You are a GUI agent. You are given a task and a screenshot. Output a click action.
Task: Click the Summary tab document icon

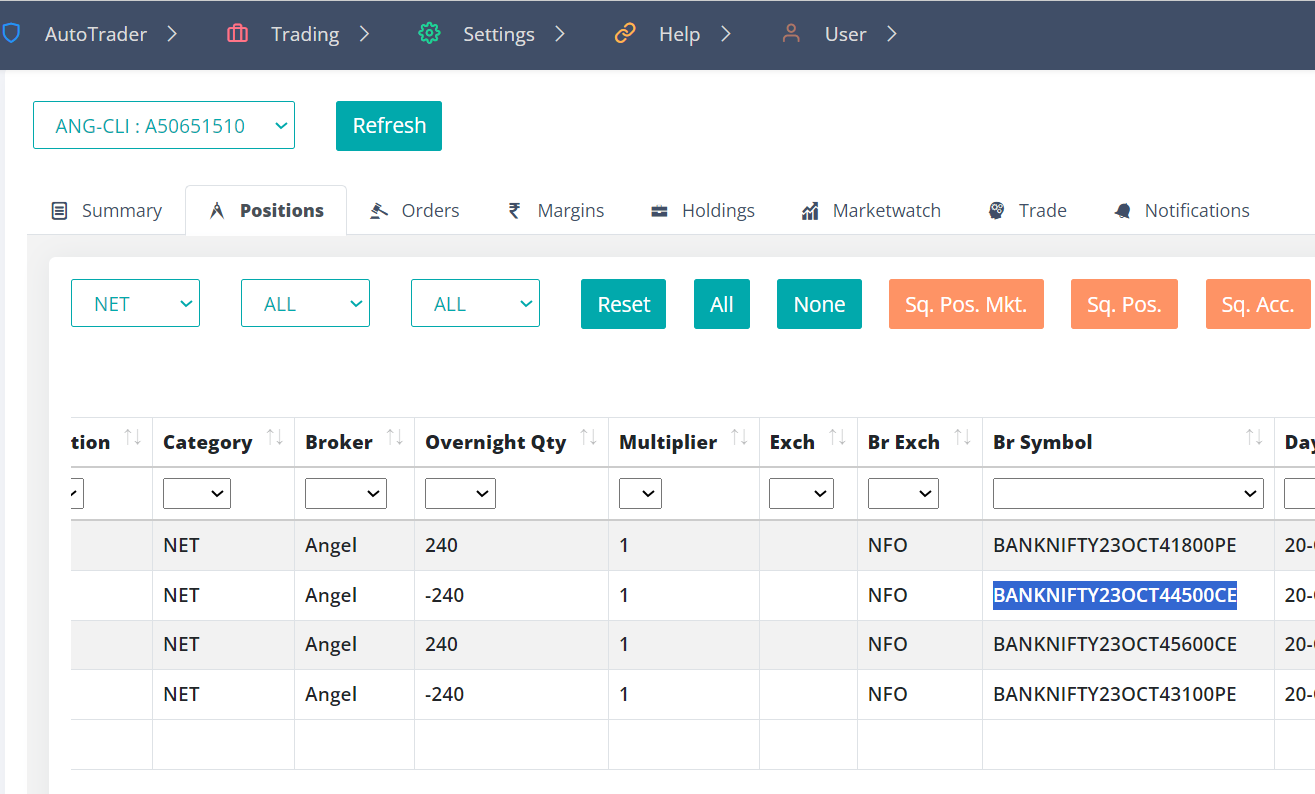60,211
